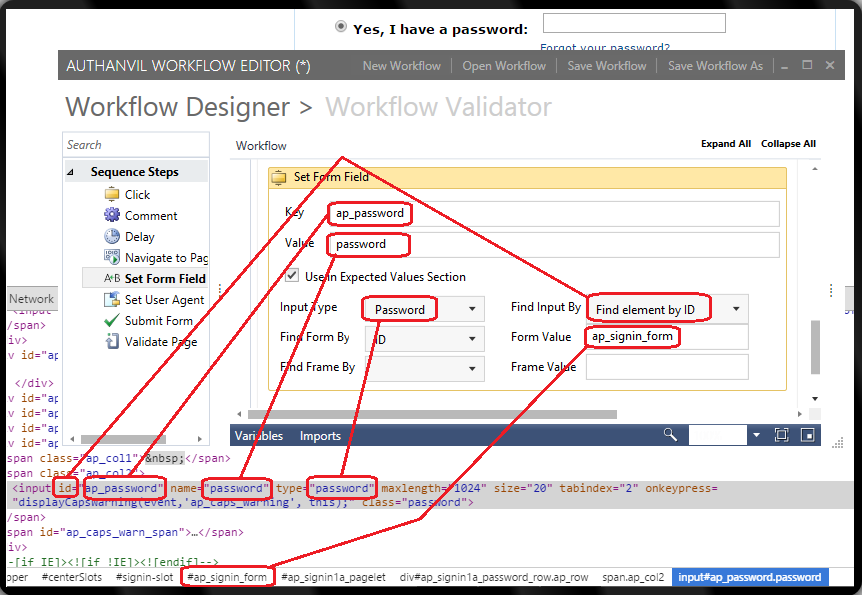
Task: Click the 'Forgot your password?' link
Action: (605, 47)
